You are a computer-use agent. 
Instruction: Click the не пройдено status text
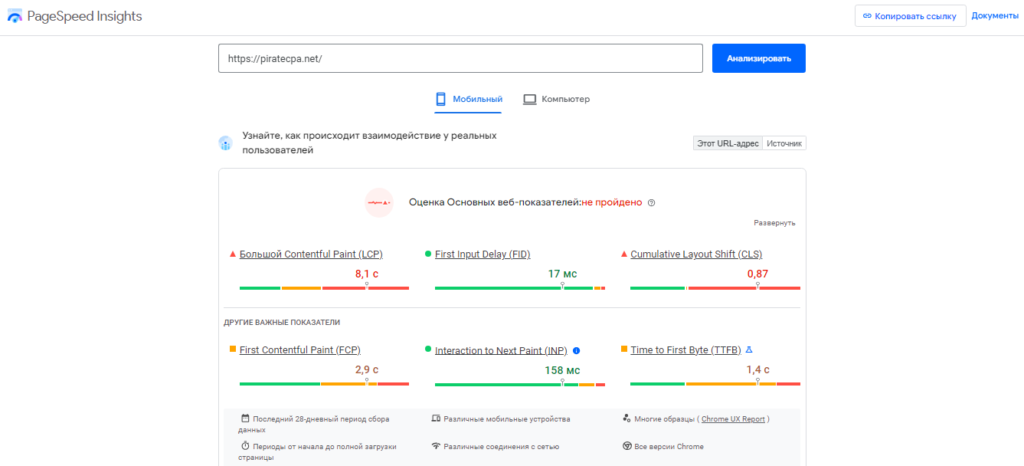point(612,203)
